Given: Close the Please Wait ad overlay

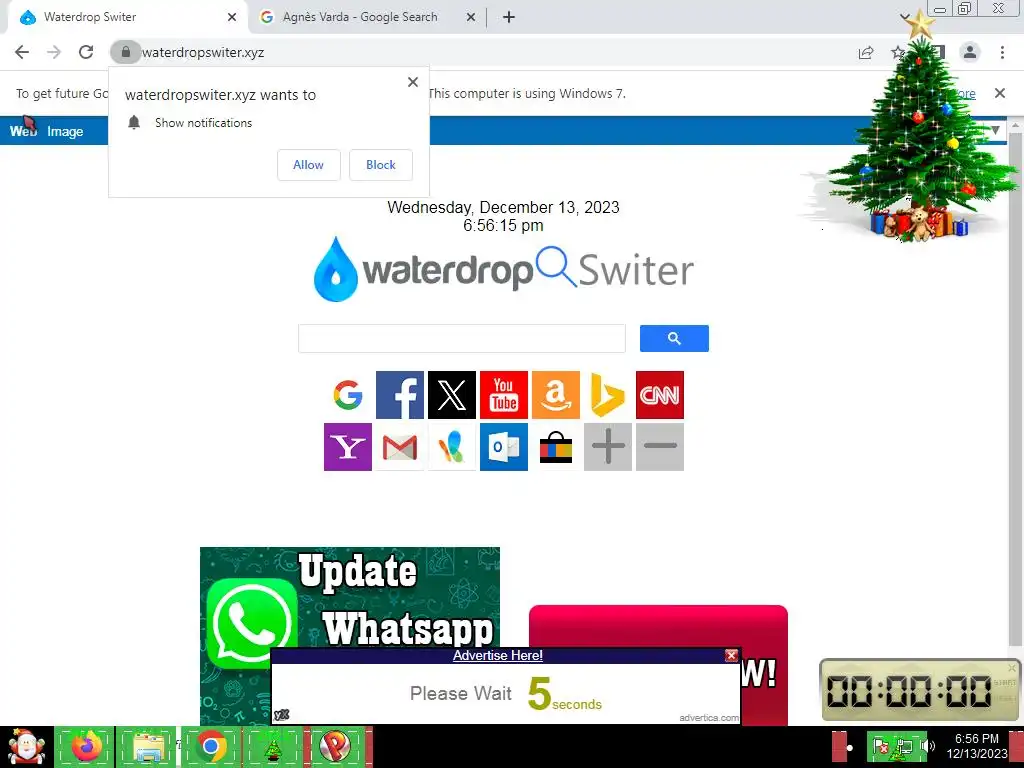Looking at the screenshot, I should coord(731,655).
